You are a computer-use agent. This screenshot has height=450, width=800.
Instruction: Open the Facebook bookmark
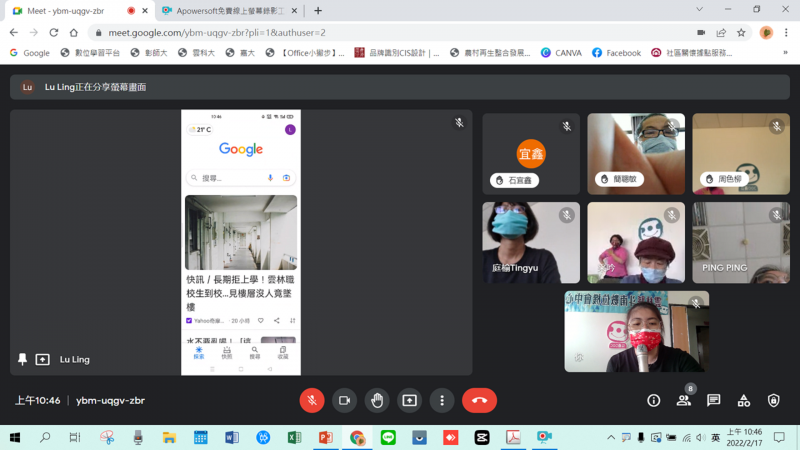(x=616, y=53)
